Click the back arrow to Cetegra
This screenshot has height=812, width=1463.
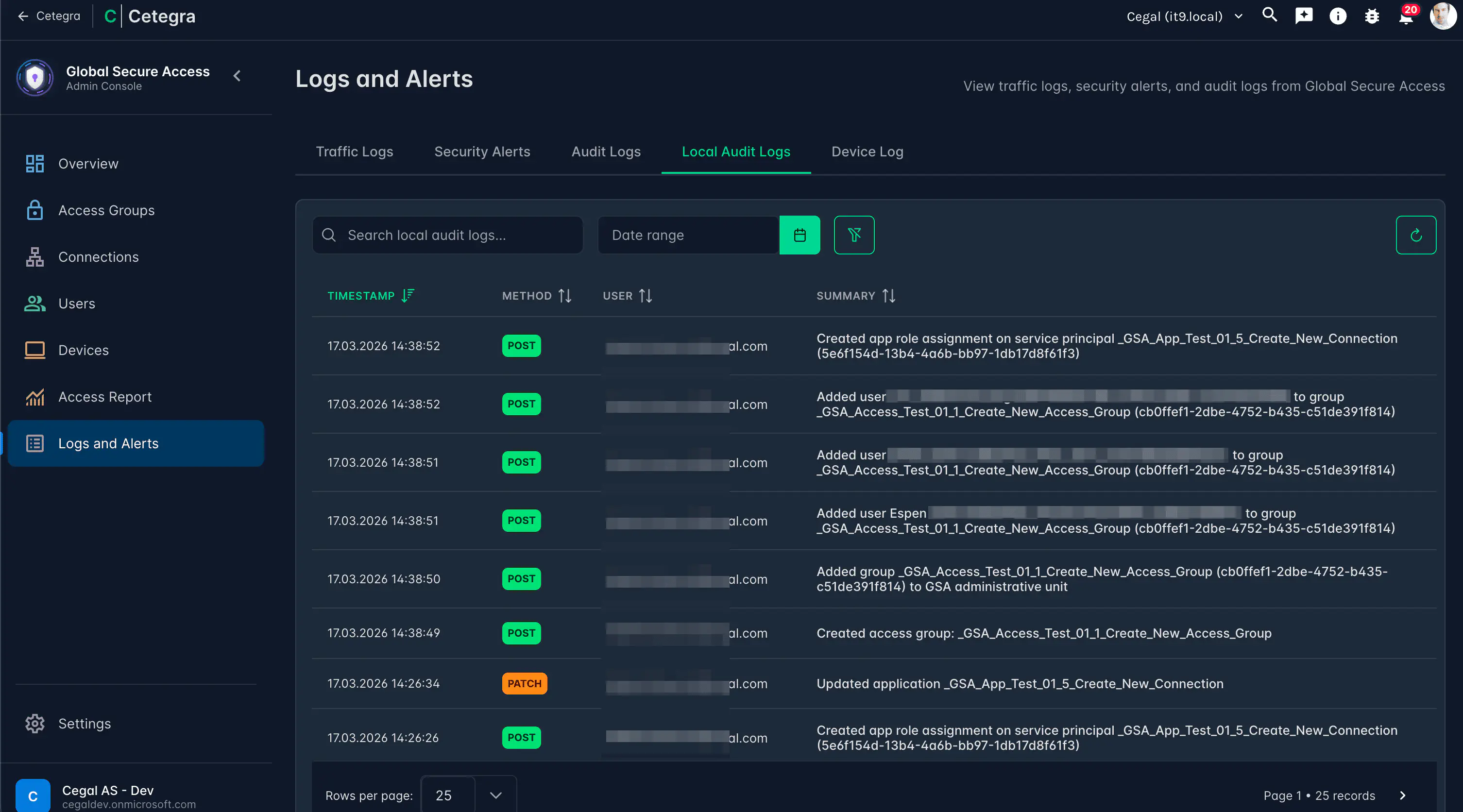point(48,16)
